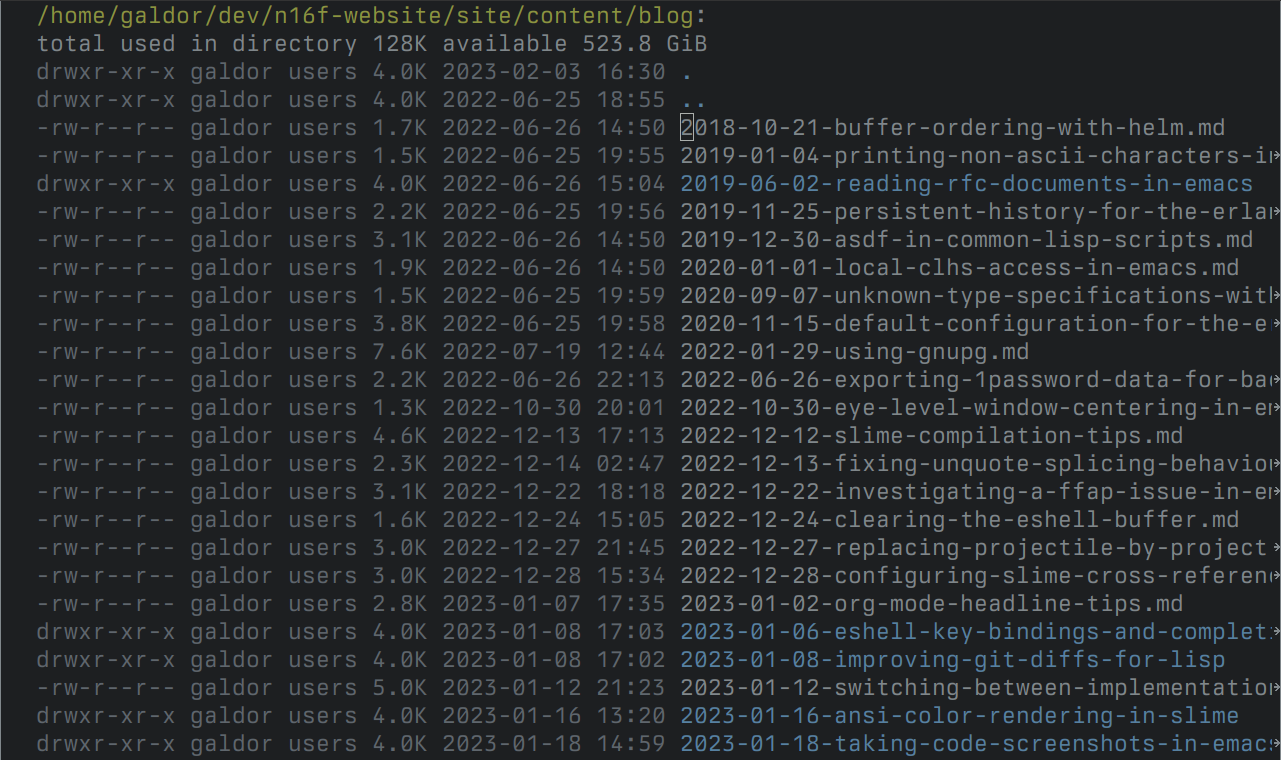
Task: Open 2018-10-21-buffer-ordering-with-helm.md file
Action: pos(952,128)
